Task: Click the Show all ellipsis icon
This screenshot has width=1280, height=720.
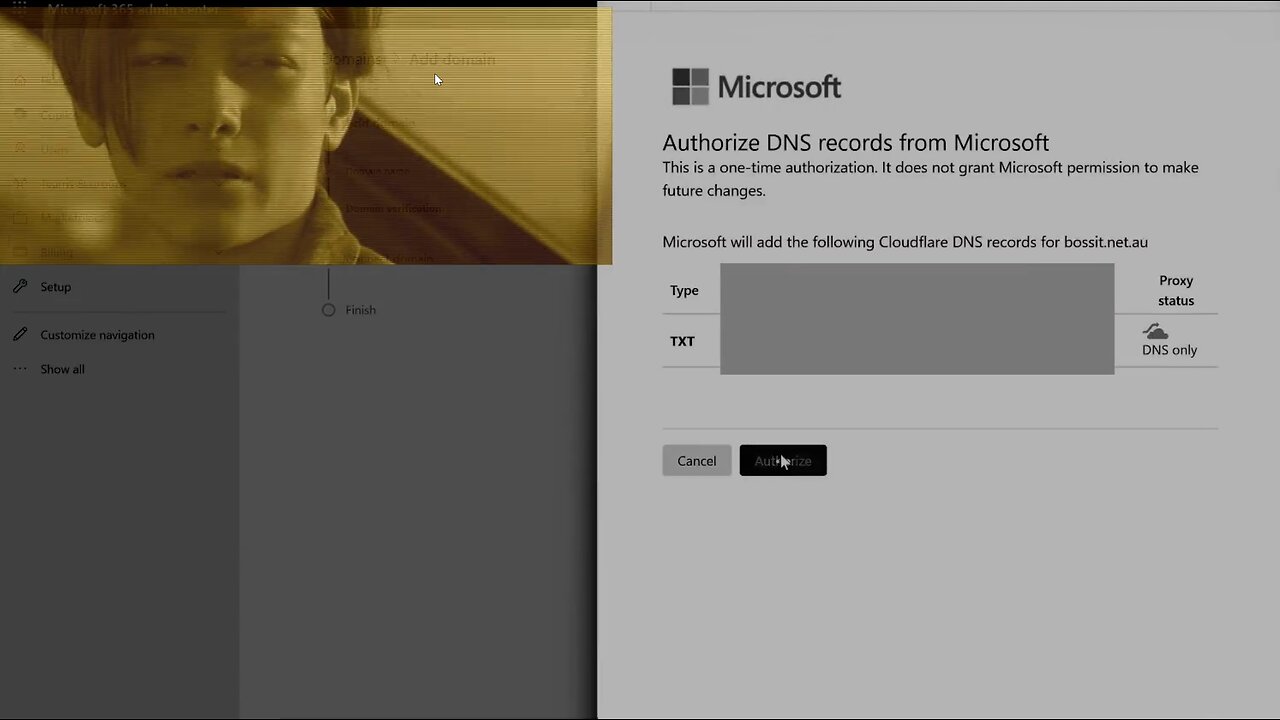Action: [x=20, y=369]
